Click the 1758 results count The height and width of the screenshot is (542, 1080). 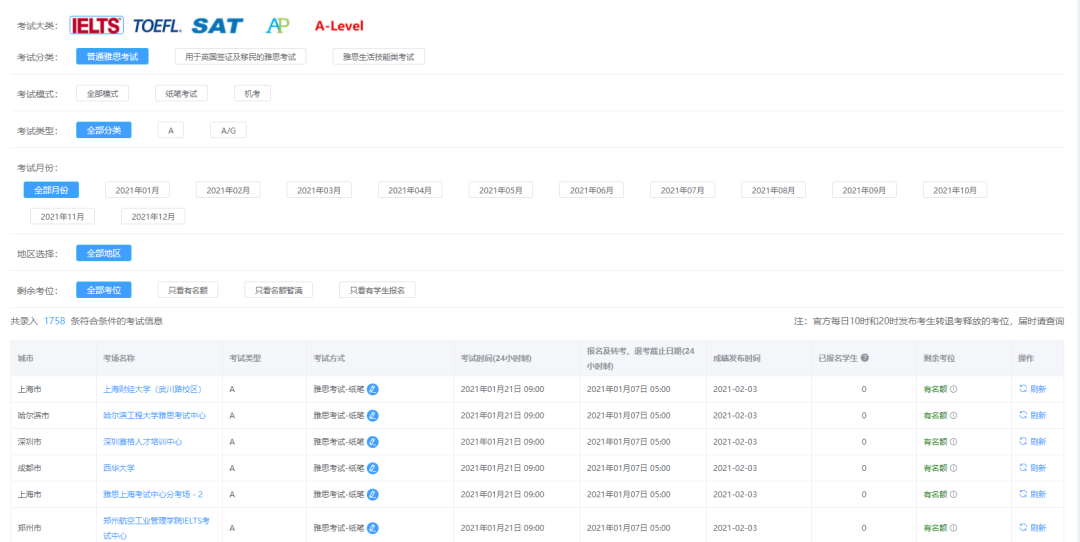pyautogui.click(x=54, y=321)
